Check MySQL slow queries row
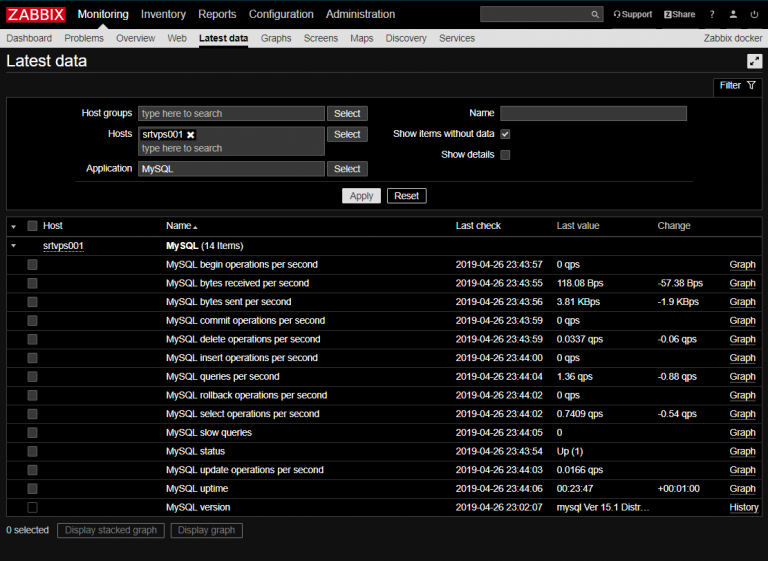The image size is (768, 561). [x=32, y=433]
